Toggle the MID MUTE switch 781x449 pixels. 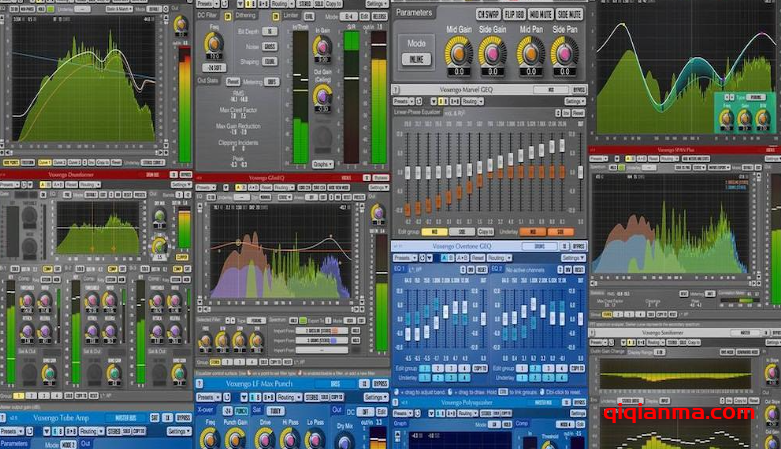point(541,14)
